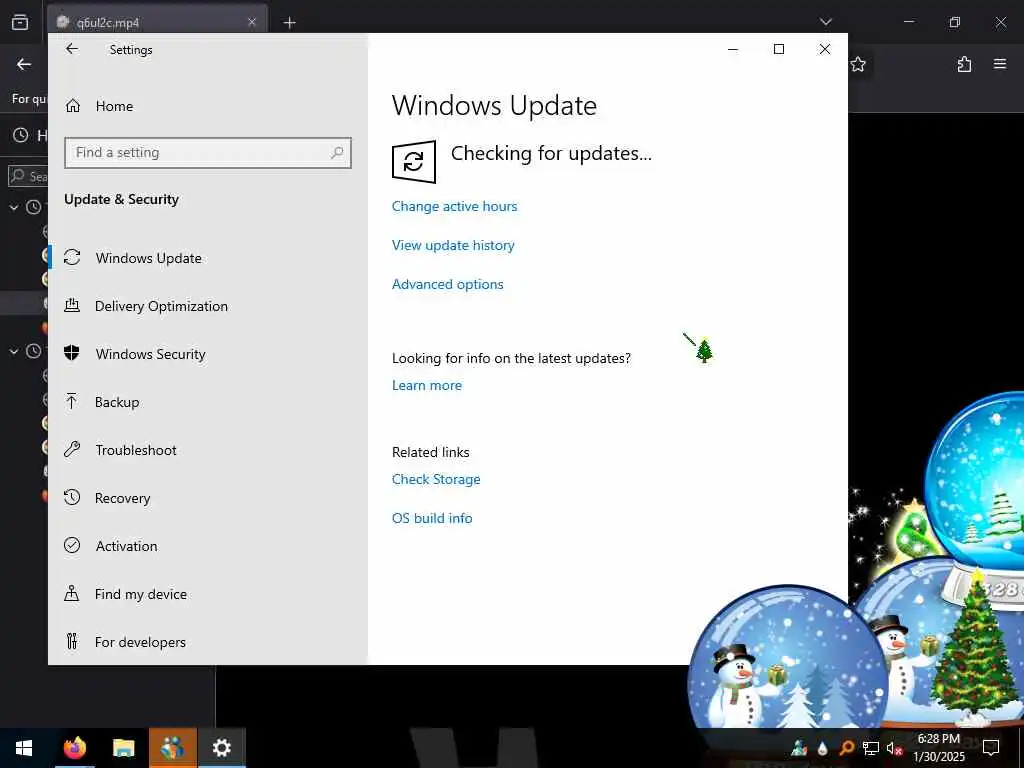Open a new Firefox tab
The width and height of the screenshot is (1024, 768).
289,23
